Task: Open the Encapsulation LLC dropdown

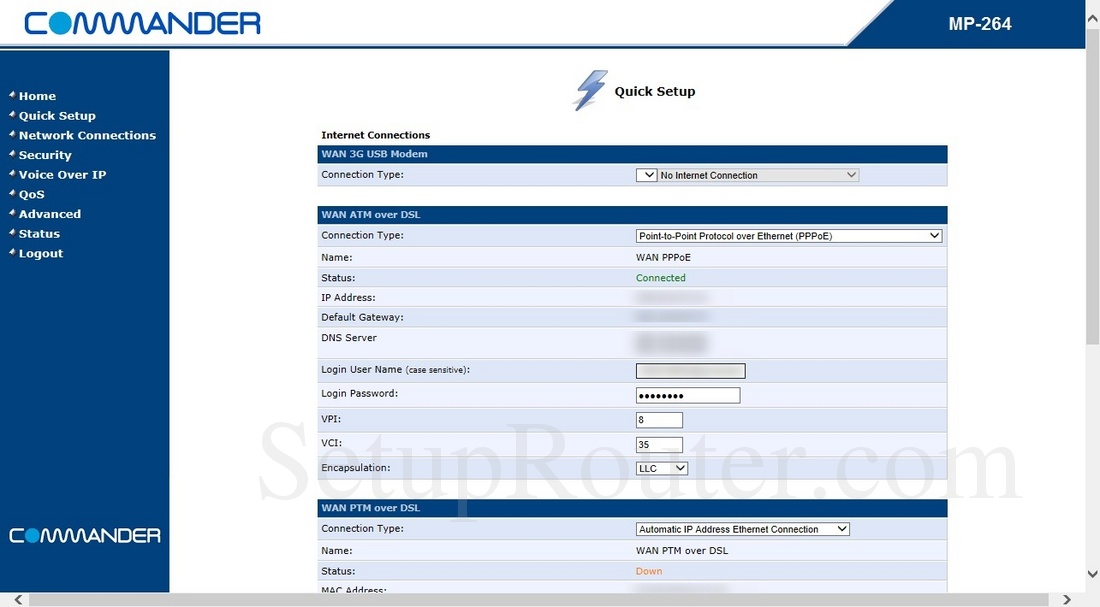Action: pyautogui.click(x=661, y=467)
